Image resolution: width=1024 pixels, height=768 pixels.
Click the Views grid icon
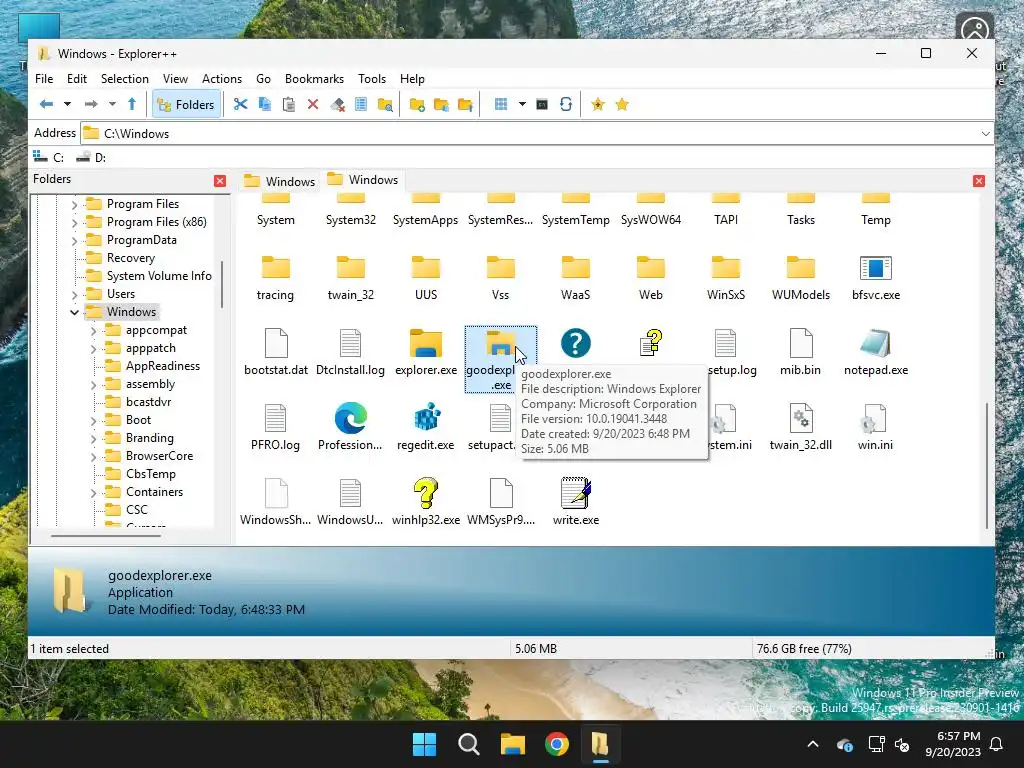(501, 104)
